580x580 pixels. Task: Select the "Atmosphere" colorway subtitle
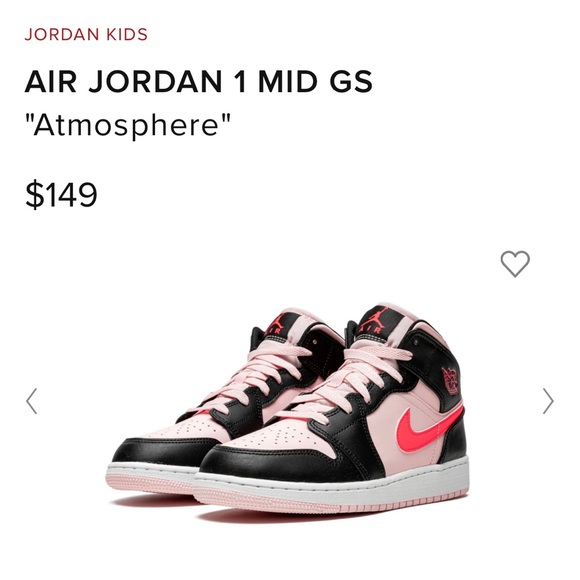tap(128, 125)
